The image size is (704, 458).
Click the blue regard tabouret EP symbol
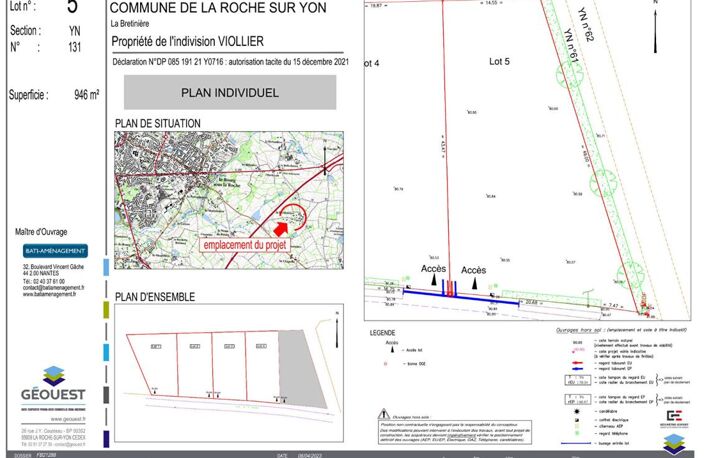578,368
